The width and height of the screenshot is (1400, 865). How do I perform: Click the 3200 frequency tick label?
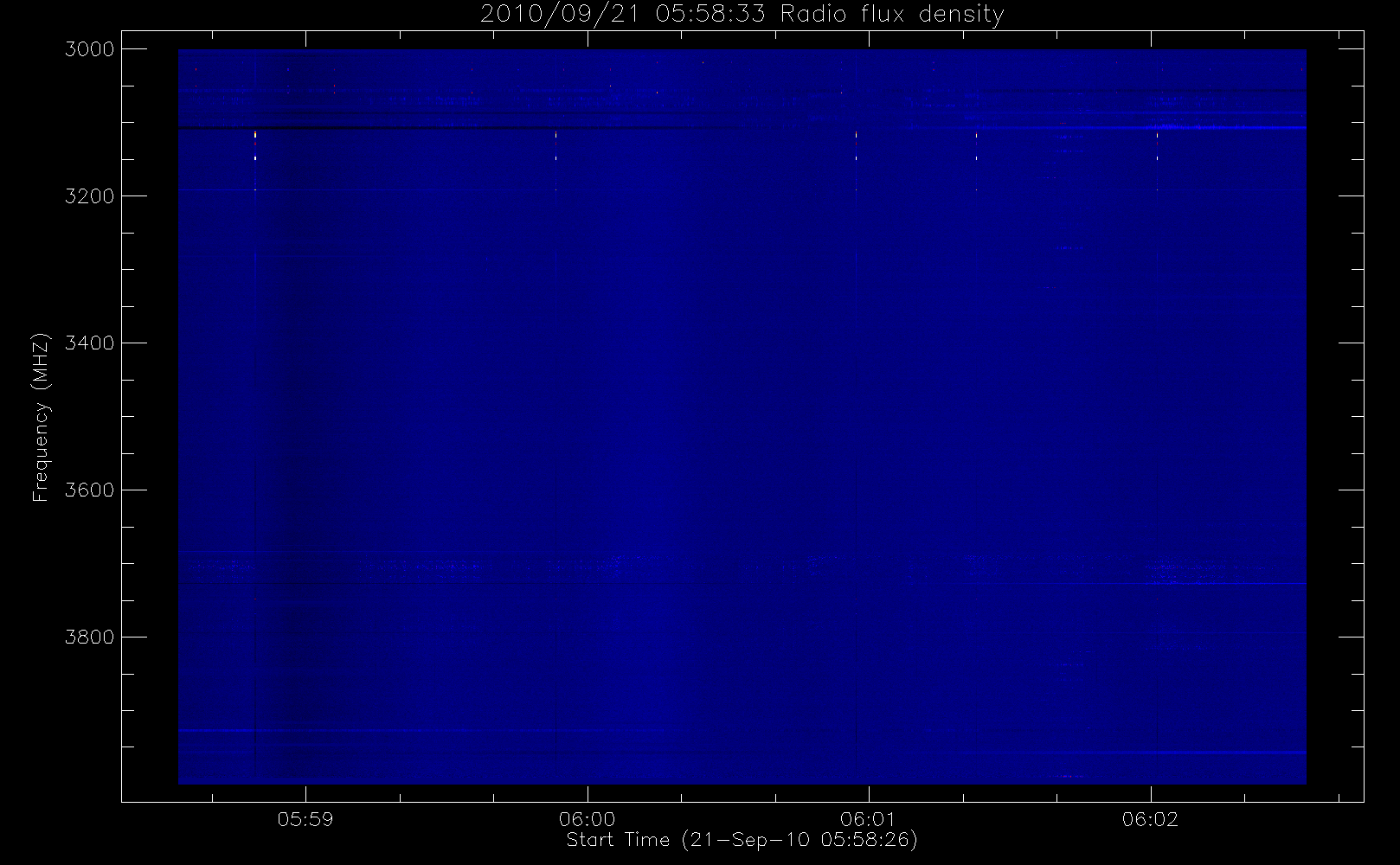(90, 196)
